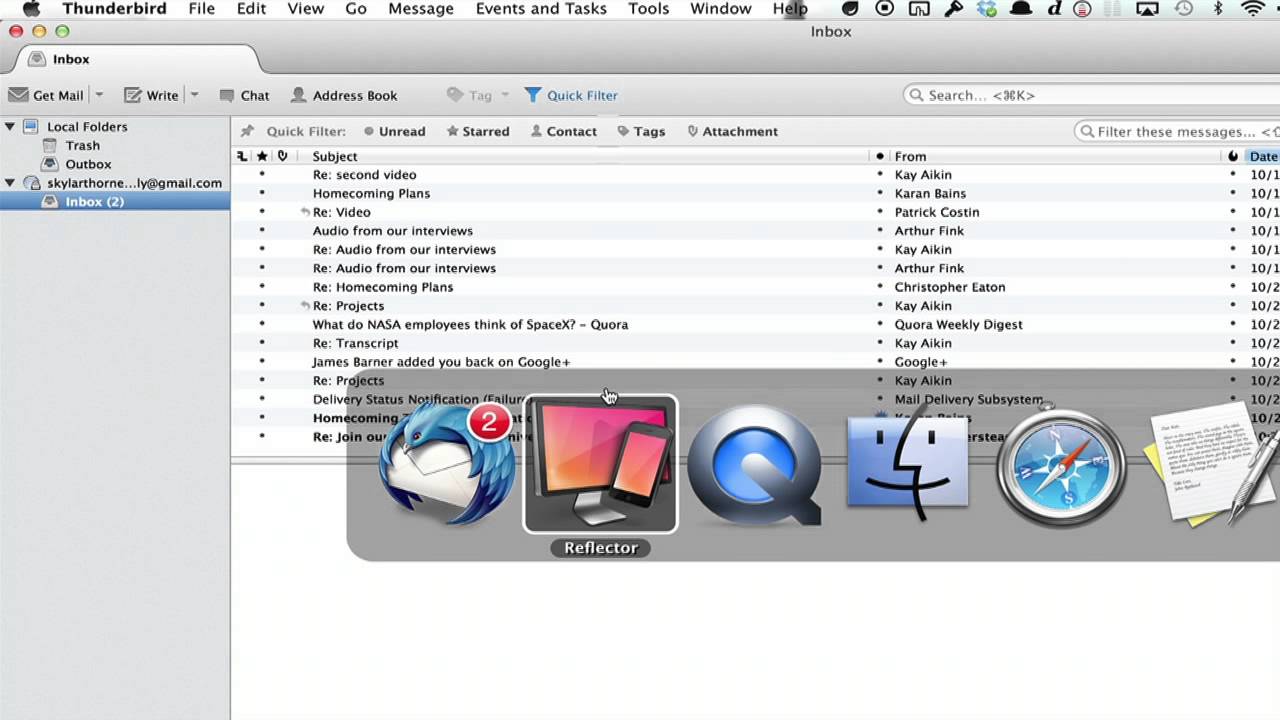Image resolution: width=1280 pixels, height=720 pixels.
Task: Toggle the Unread message filter
Action: click(x=395, y=131)
